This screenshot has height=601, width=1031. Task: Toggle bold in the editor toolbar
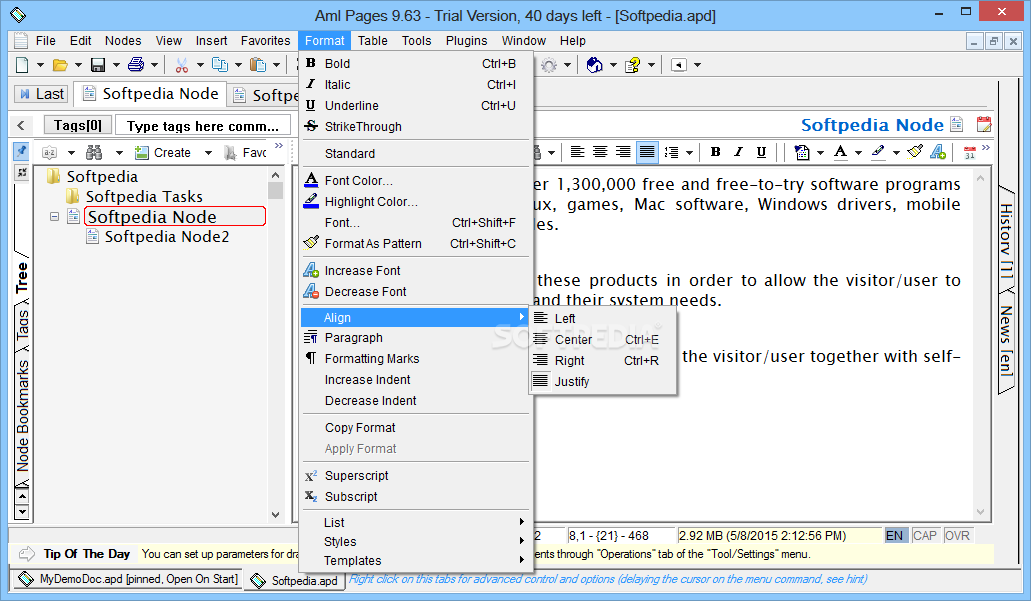click(715, 152)
